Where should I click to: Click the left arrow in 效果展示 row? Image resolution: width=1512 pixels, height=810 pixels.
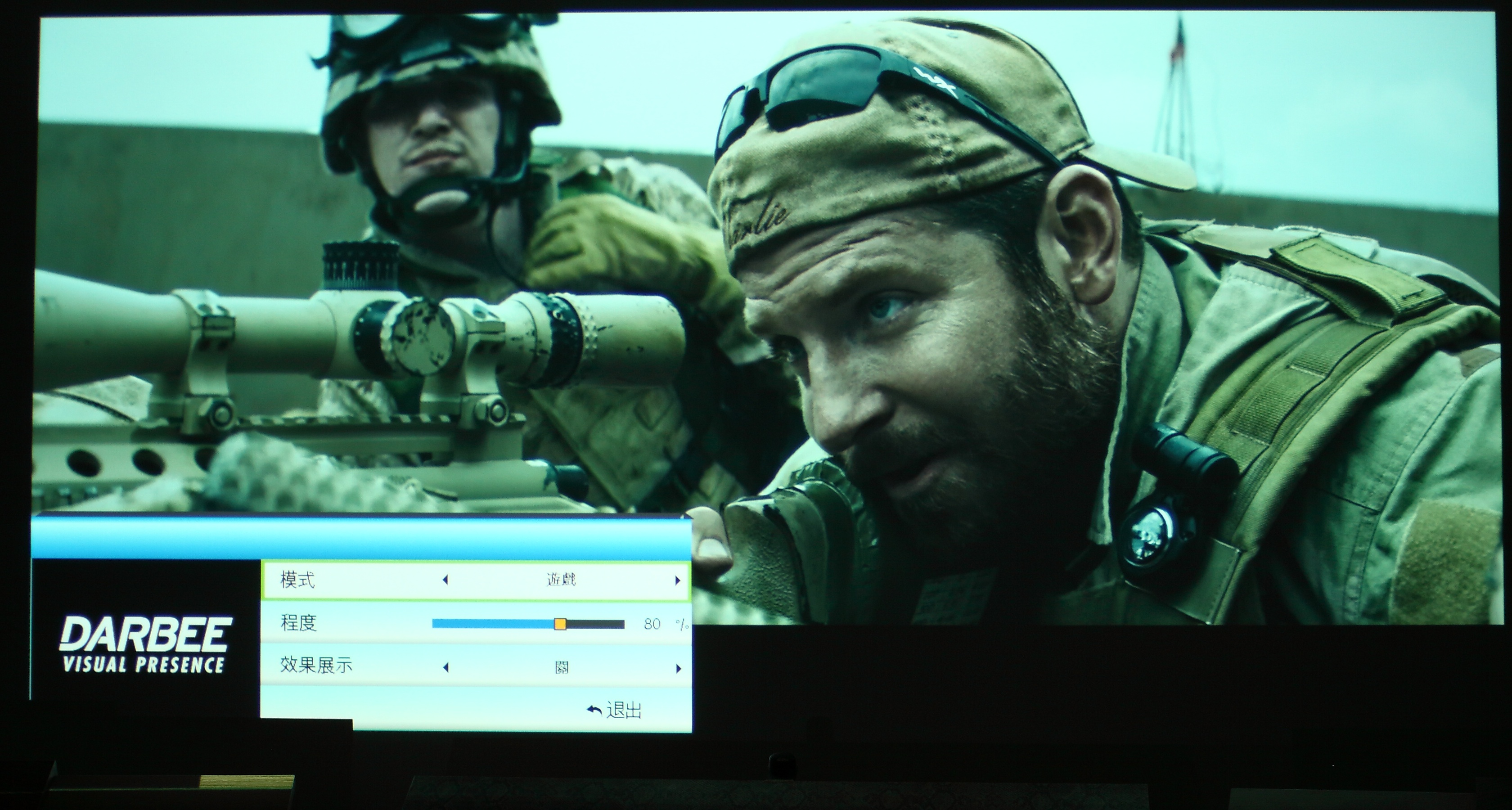coord(445,667)
